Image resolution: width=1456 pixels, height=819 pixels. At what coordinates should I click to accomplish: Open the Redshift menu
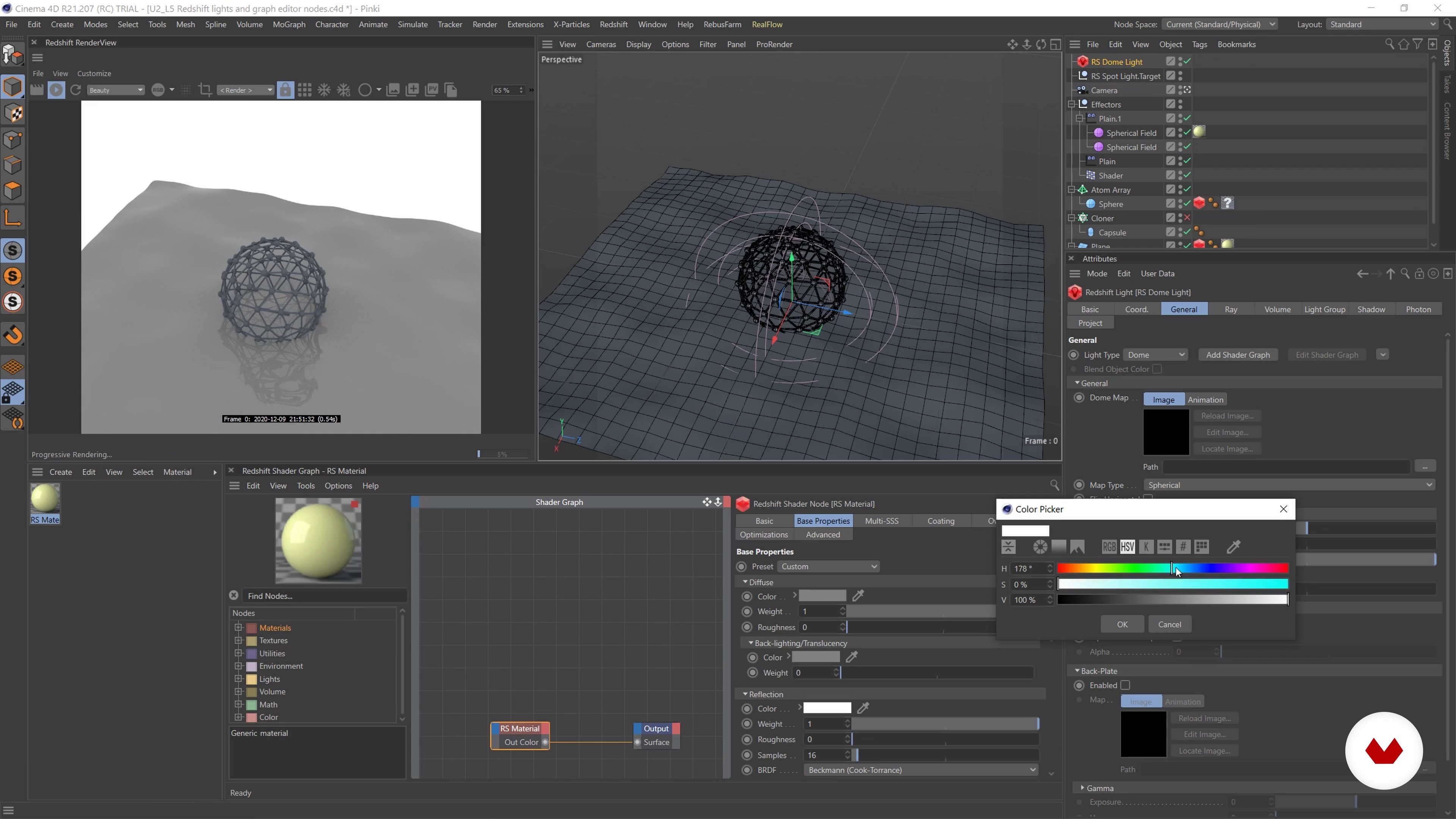(613, 24)
